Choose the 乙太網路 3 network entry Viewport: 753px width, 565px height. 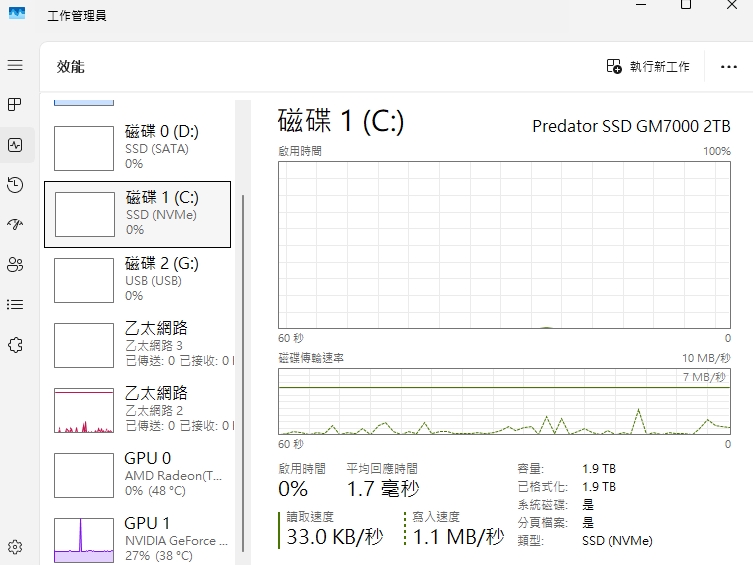pyautogui.click(x=138, y=344)
